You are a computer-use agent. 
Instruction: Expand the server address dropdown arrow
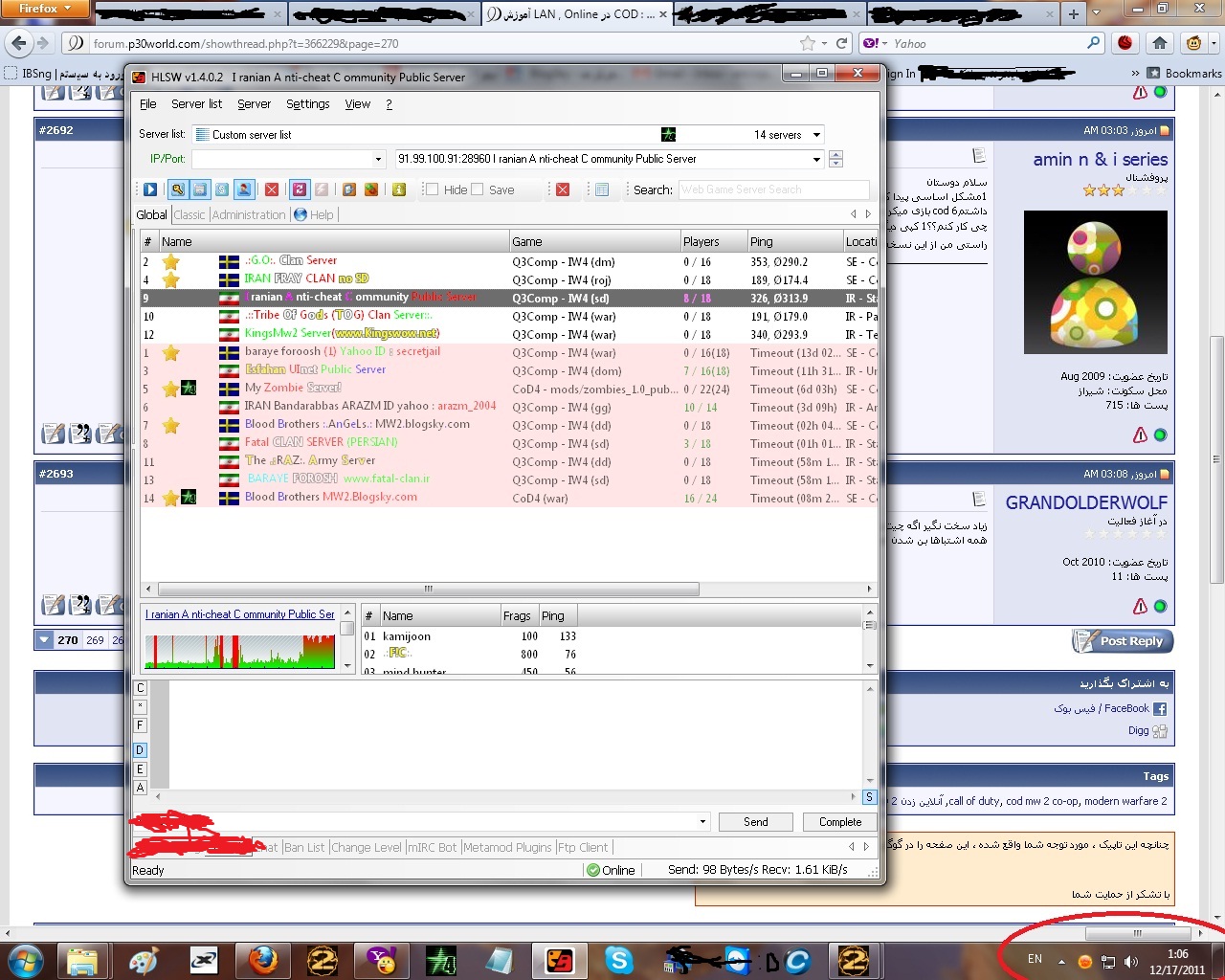tap(816, 159)
